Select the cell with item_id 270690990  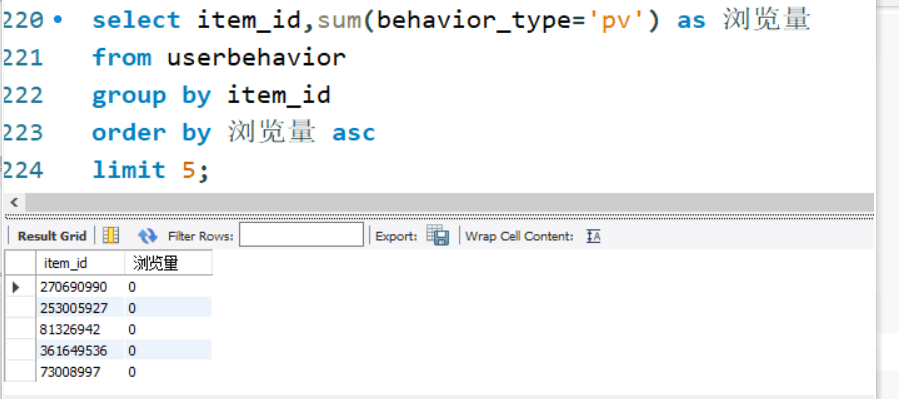80,287
